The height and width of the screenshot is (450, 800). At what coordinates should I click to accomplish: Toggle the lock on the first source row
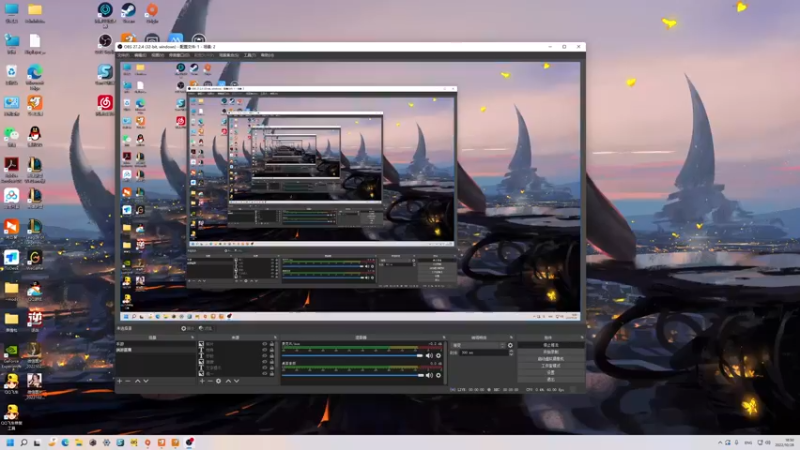[x=272, y=344]
